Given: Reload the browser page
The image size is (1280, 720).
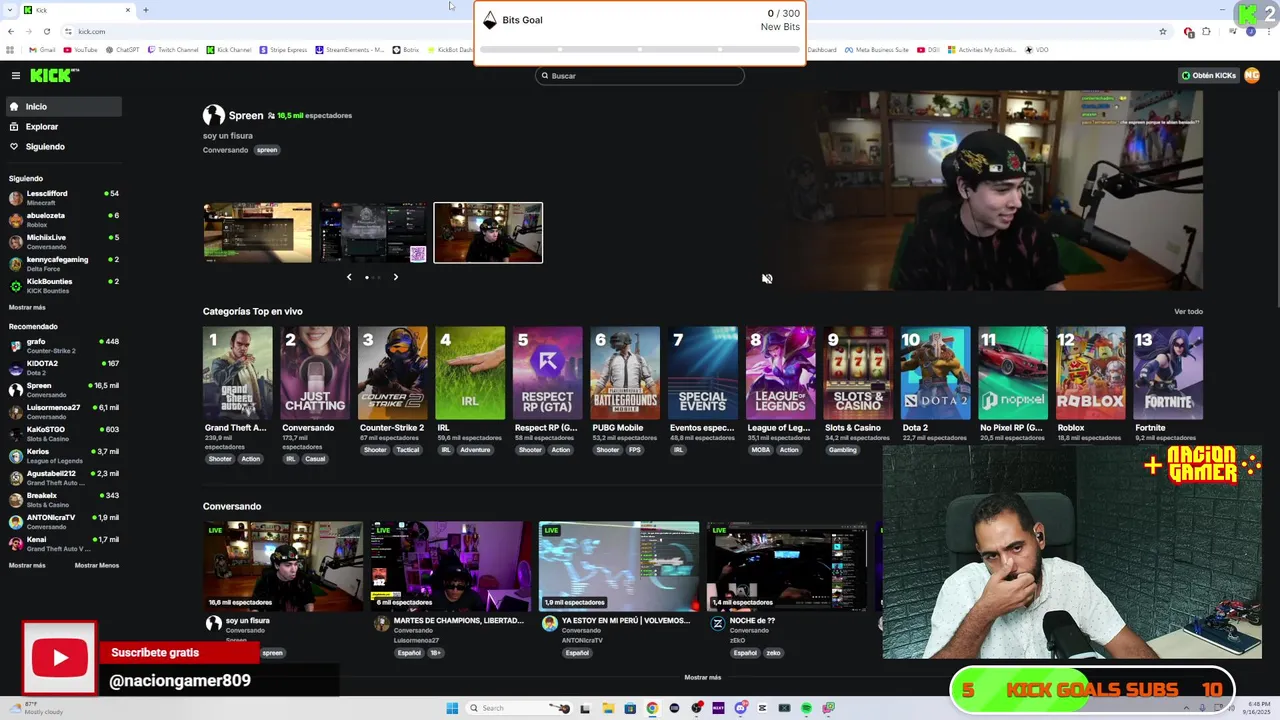Looking at the screenshot, I should [46, 31].
